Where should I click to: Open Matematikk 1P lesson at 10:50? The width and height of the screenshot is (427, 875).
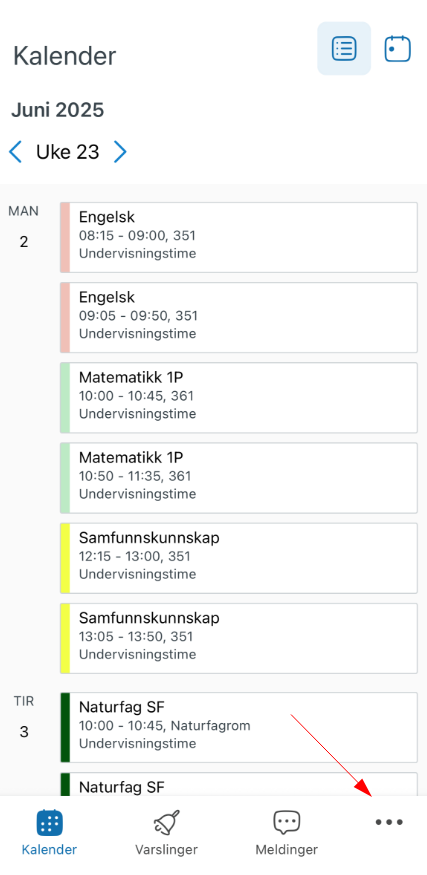pos(239,478)
